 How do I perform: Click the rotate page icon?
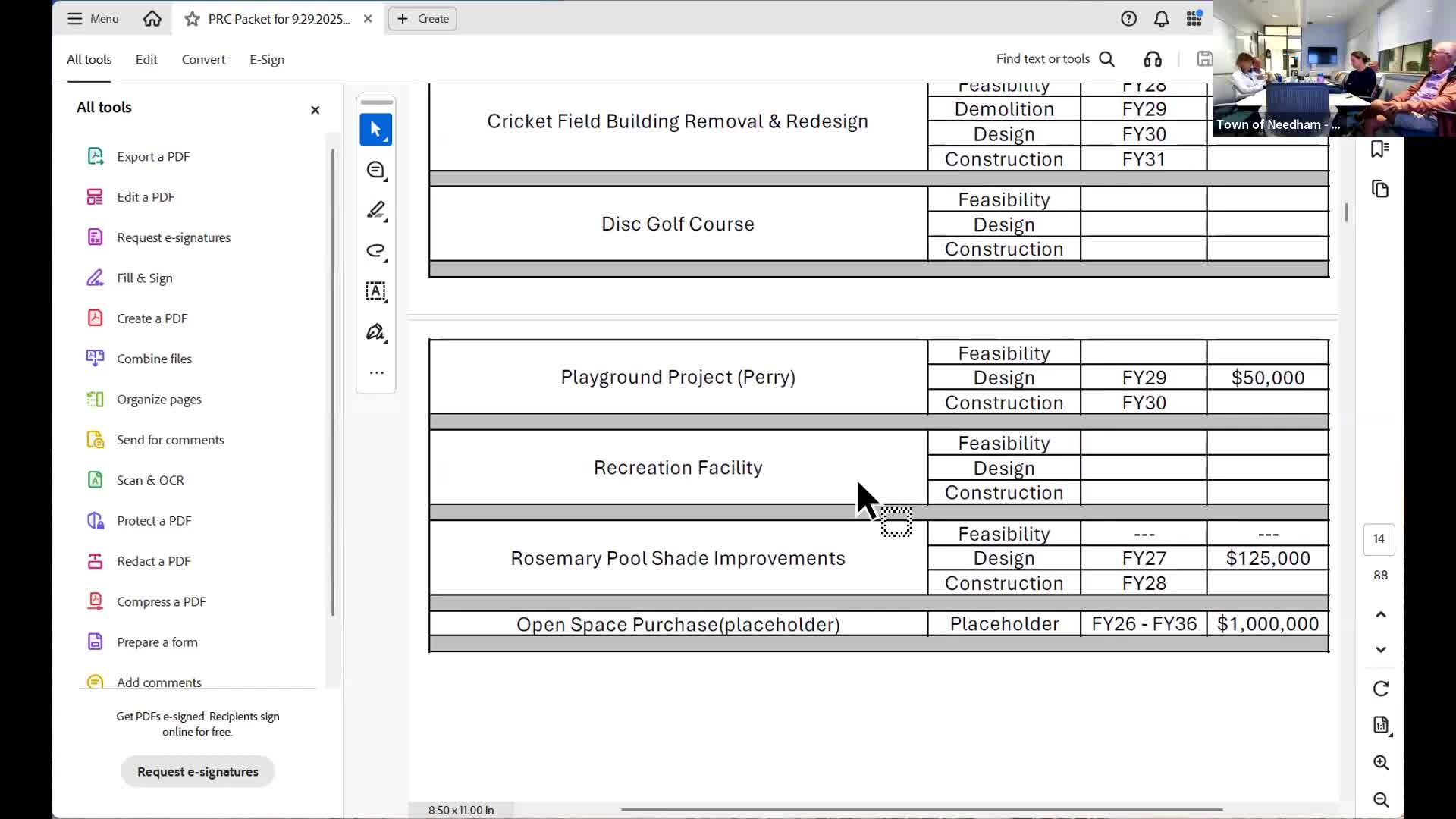1380,689
